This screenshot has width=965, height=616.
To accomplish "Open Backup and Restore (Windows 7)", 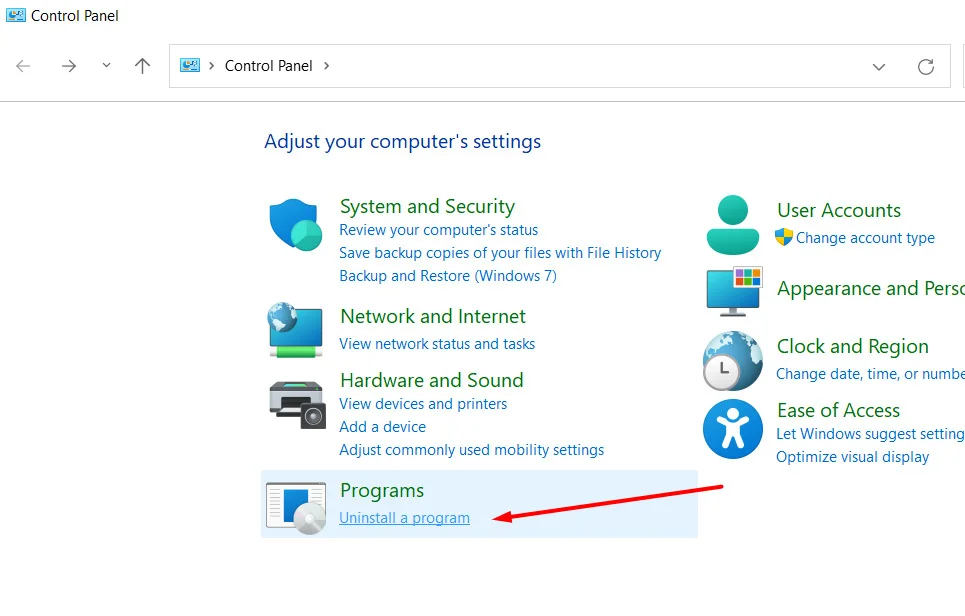I will 447,276.
